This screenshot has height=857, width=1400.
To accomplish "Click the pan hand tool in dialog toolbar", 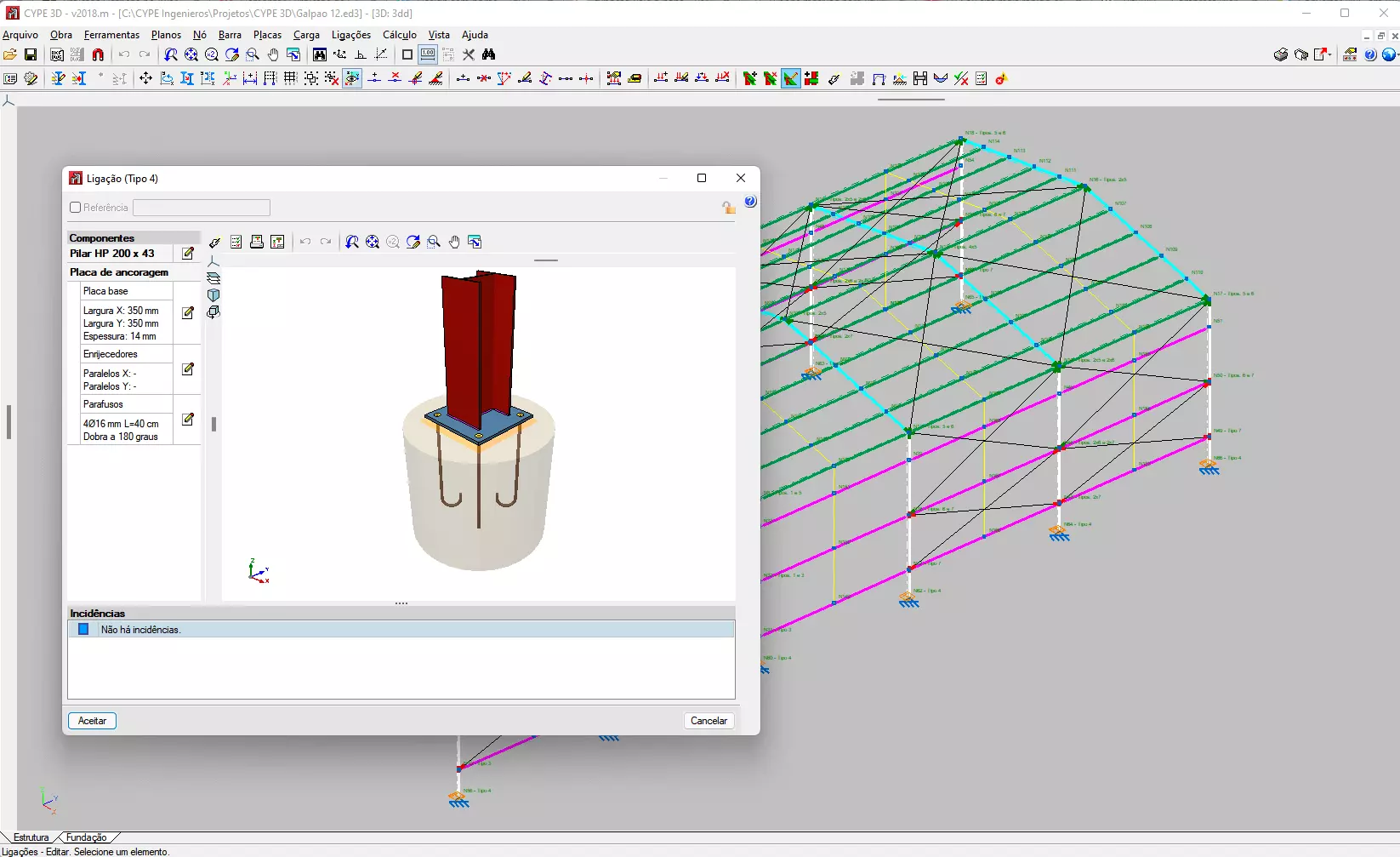I will coord(454,243).
